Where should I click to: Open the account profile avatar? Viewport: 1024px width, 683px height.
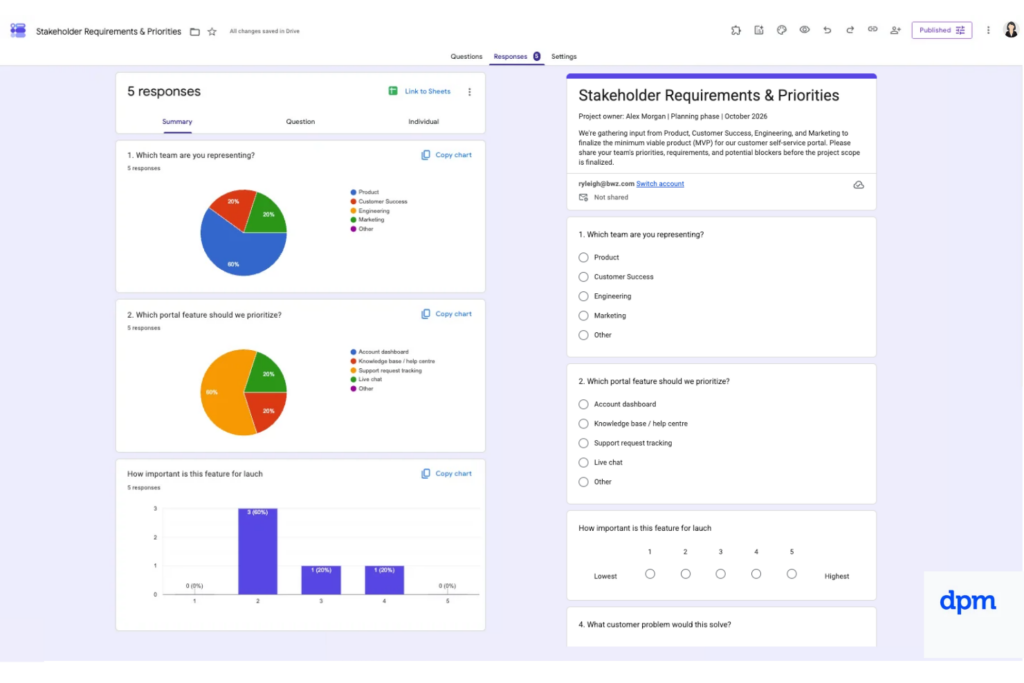(1011, 30)
